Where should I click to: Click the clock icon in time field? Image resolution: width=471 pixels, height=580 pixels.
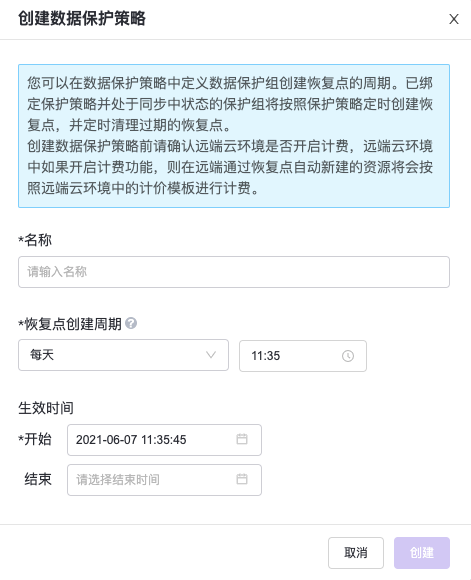click(348, 356)
